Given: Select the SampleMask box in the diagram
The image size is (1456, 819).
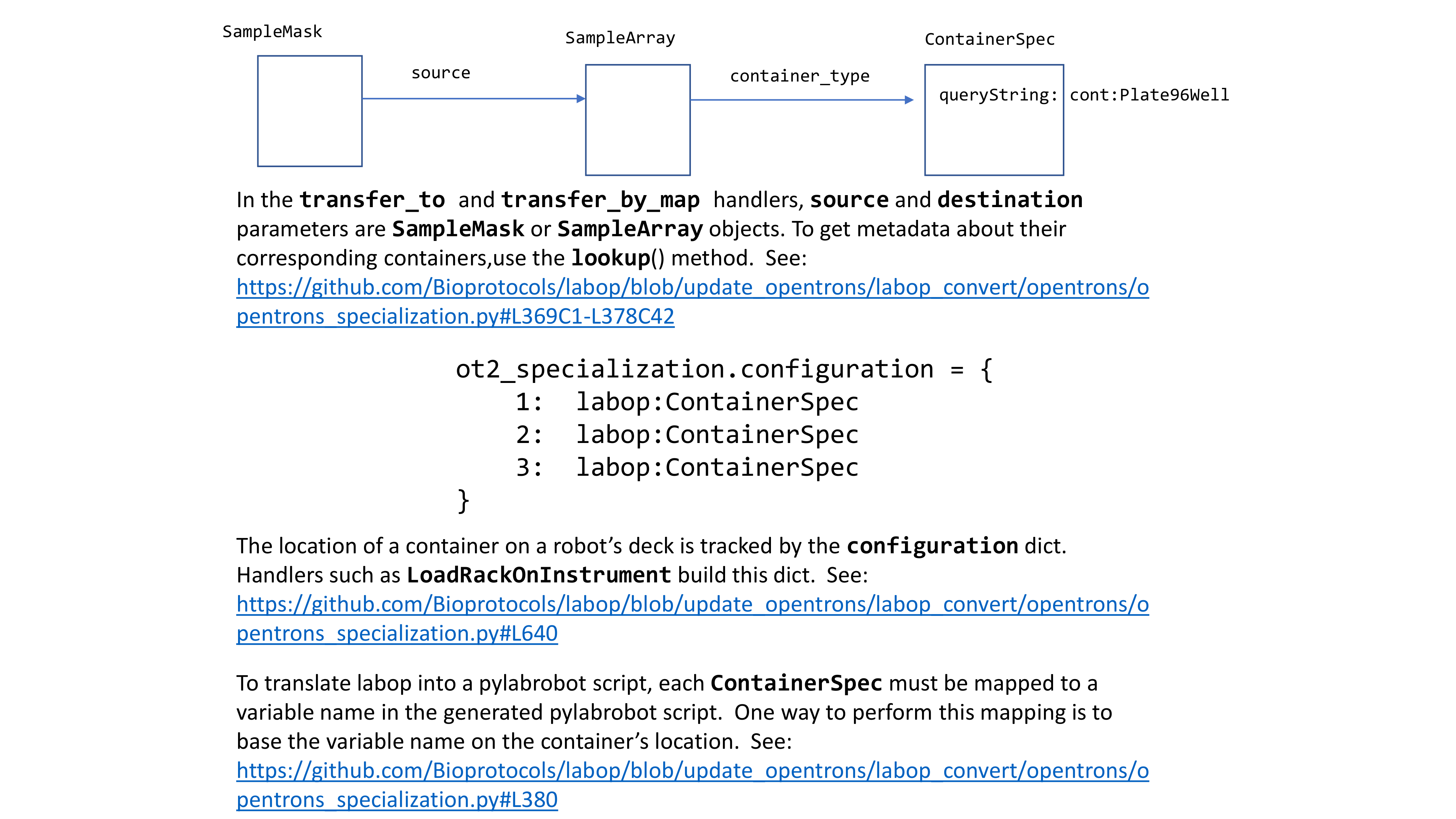Looking at the screenshot, I should click(x=310, y=113).
